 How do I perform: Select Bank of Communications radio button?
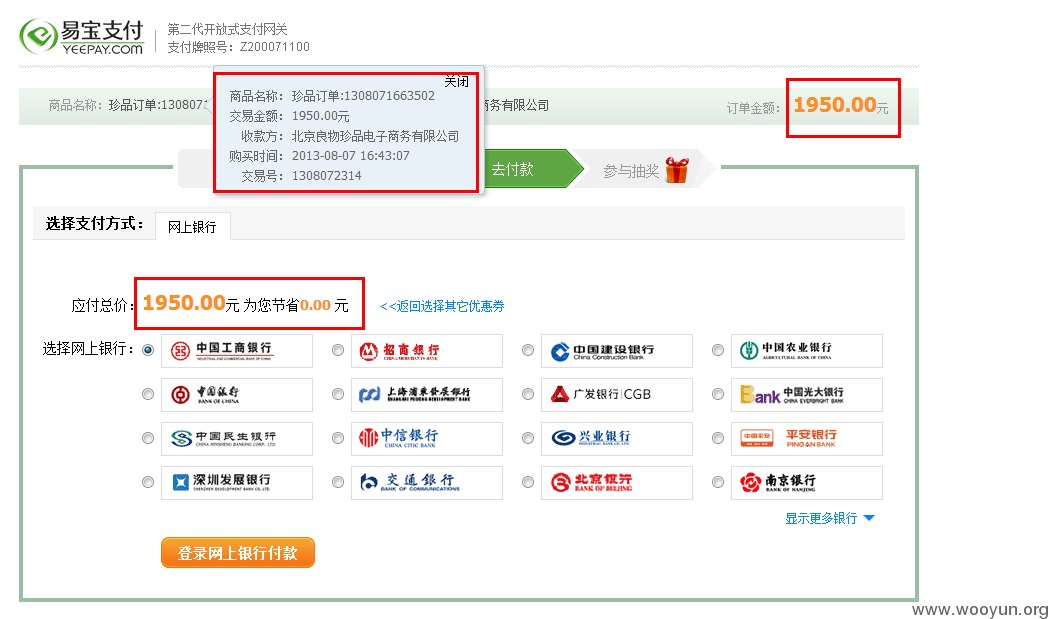coord(338,482)
